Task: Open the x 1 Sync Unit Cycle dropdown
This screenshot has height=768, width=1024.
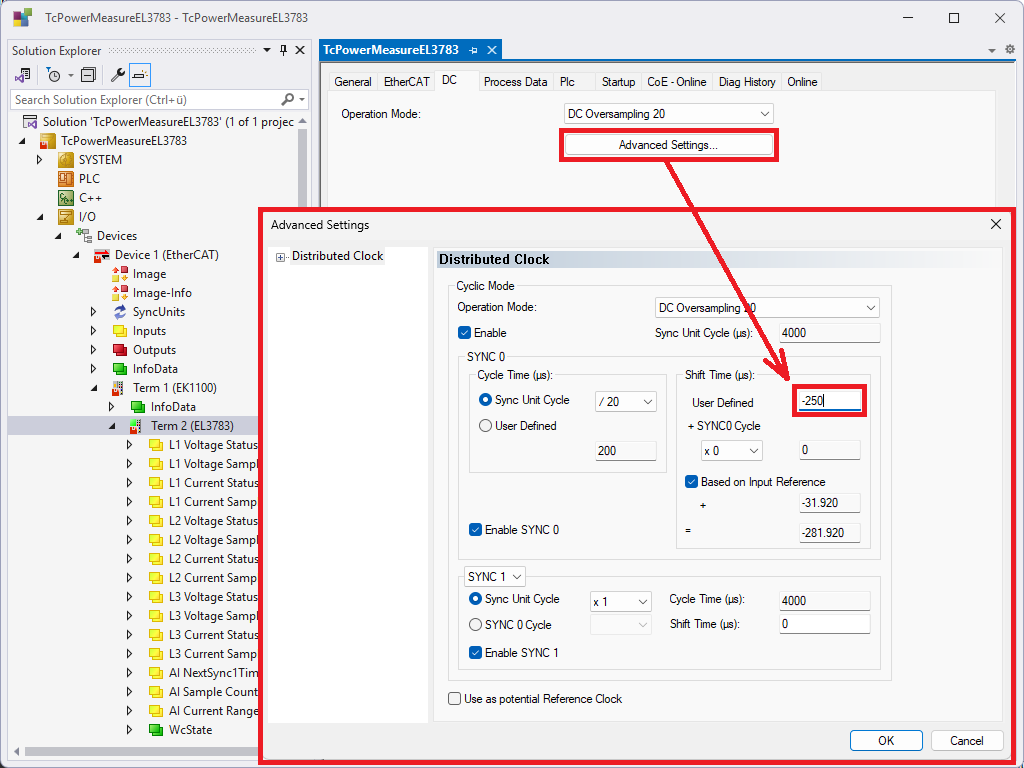Action: tap(620, 601)
